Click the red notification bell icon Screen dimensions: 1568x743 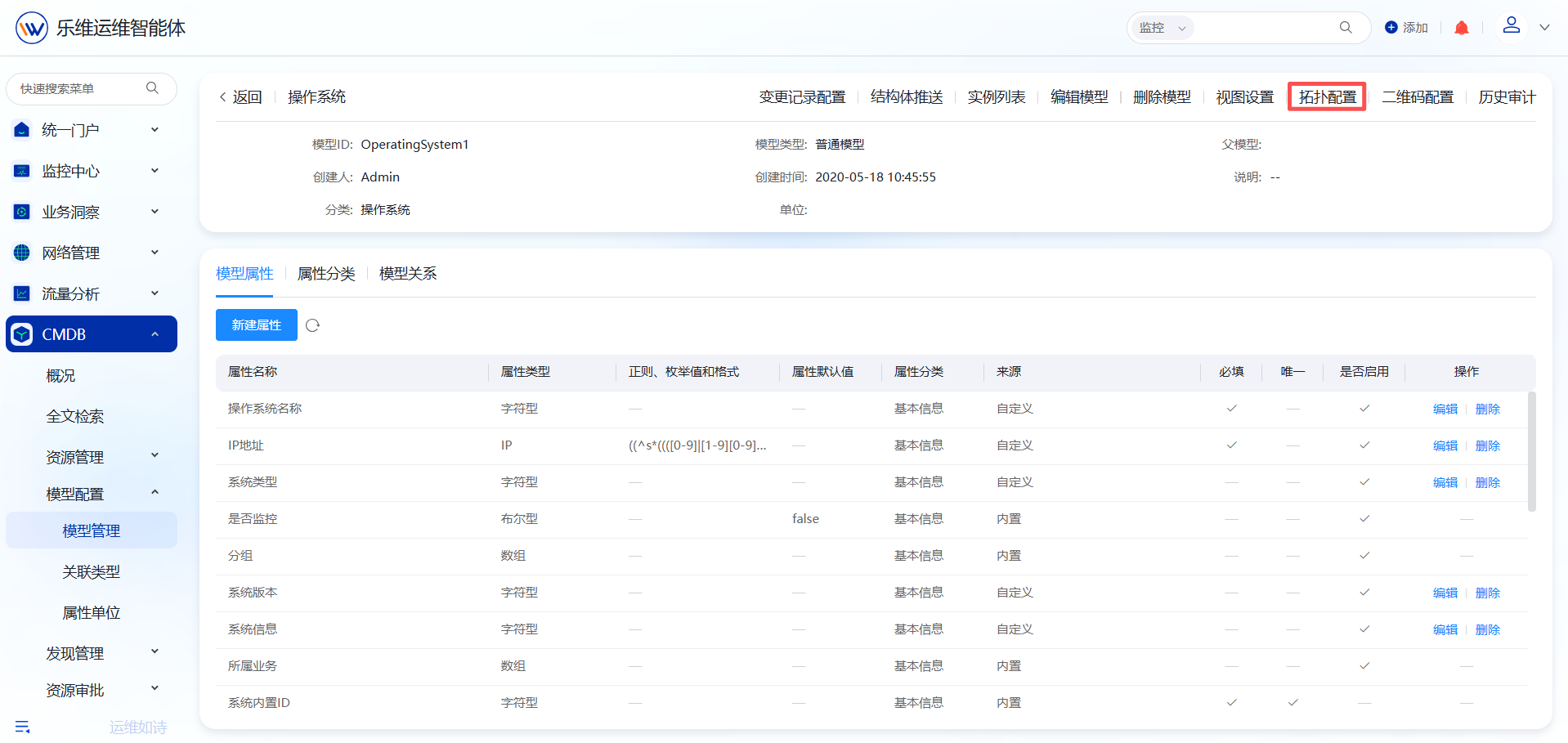pyautogui.click(x=1462, y=28)
